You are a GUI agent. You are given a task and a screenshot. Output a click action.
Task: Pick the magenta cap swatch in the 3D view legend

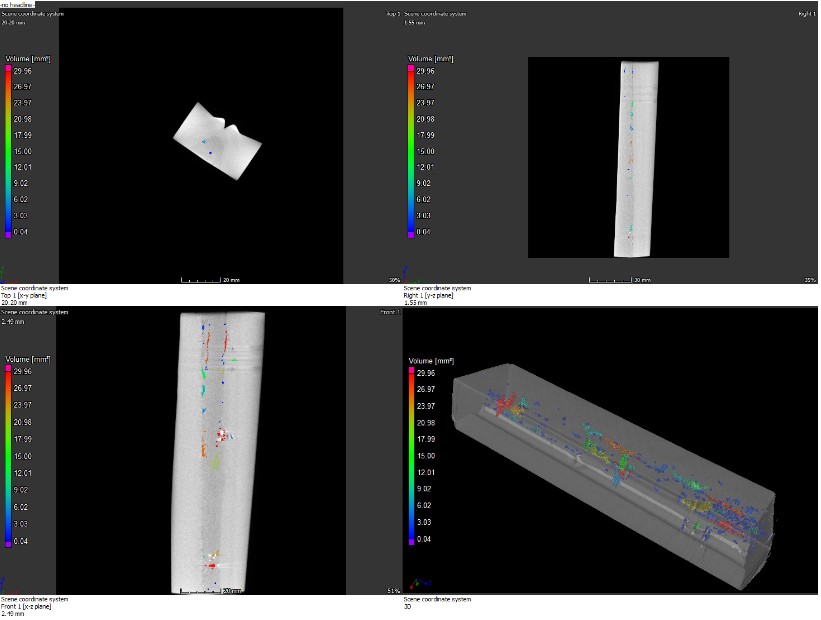click(412, 370)
